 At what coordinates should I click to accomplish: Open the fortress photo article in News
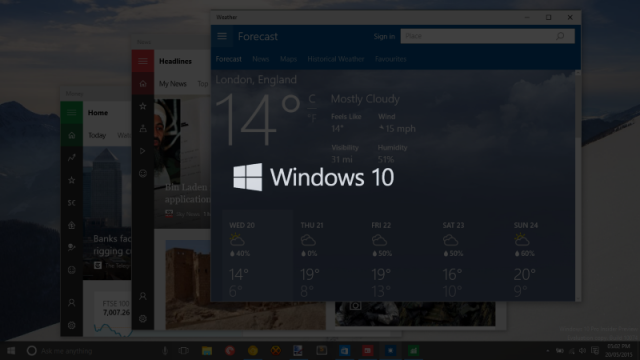(x=245, y=285)
